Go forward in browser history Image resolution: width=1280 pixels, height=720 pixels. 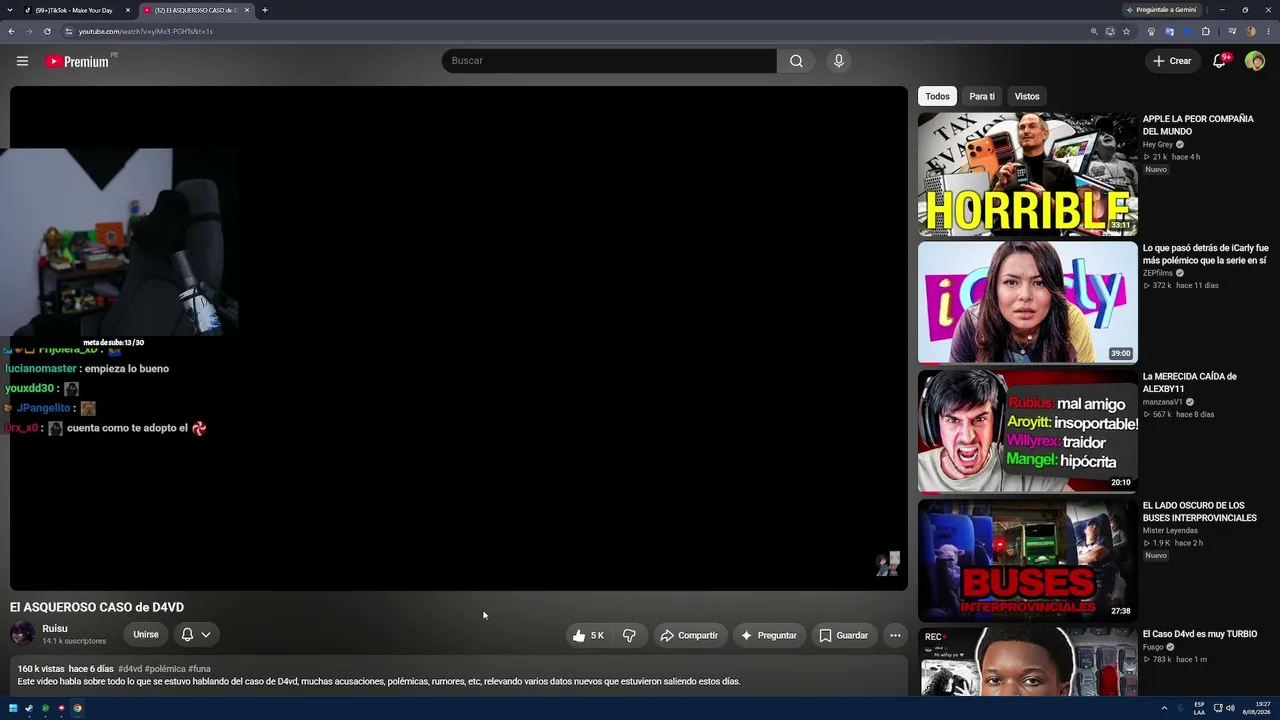(x=29, y=31)
